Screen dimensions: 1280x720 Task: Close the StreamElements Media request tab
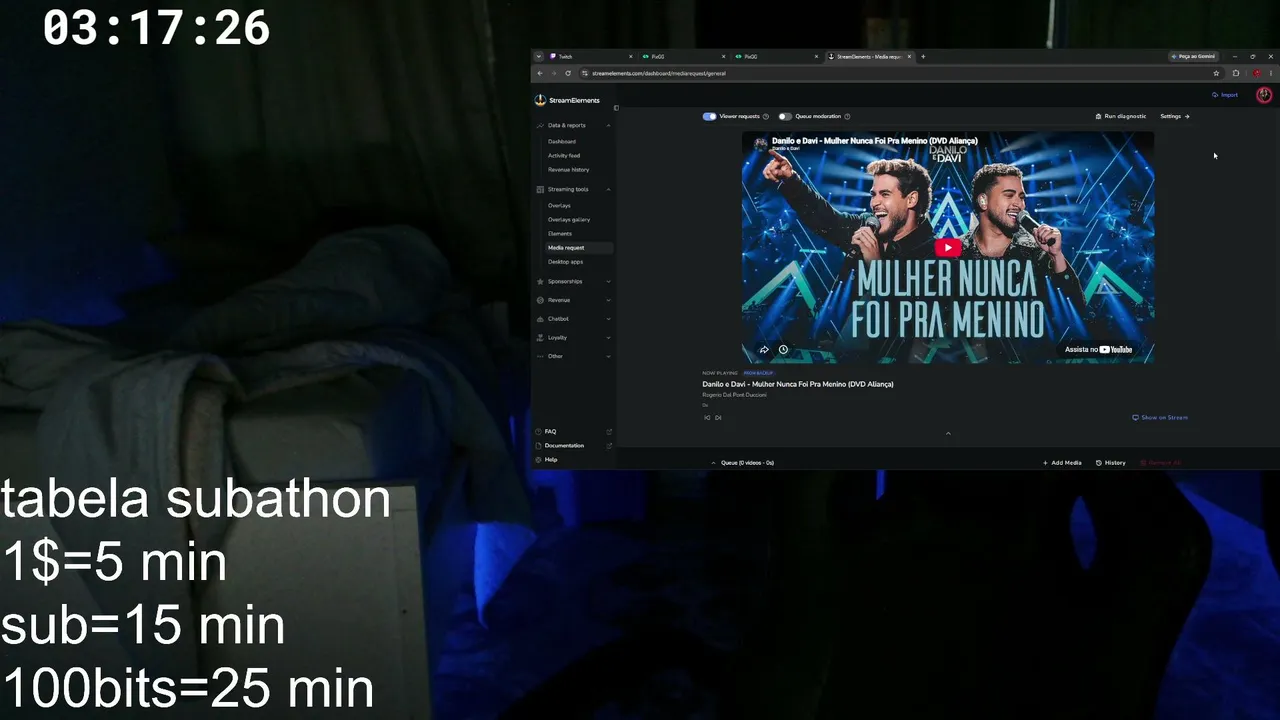click(909, 57)
